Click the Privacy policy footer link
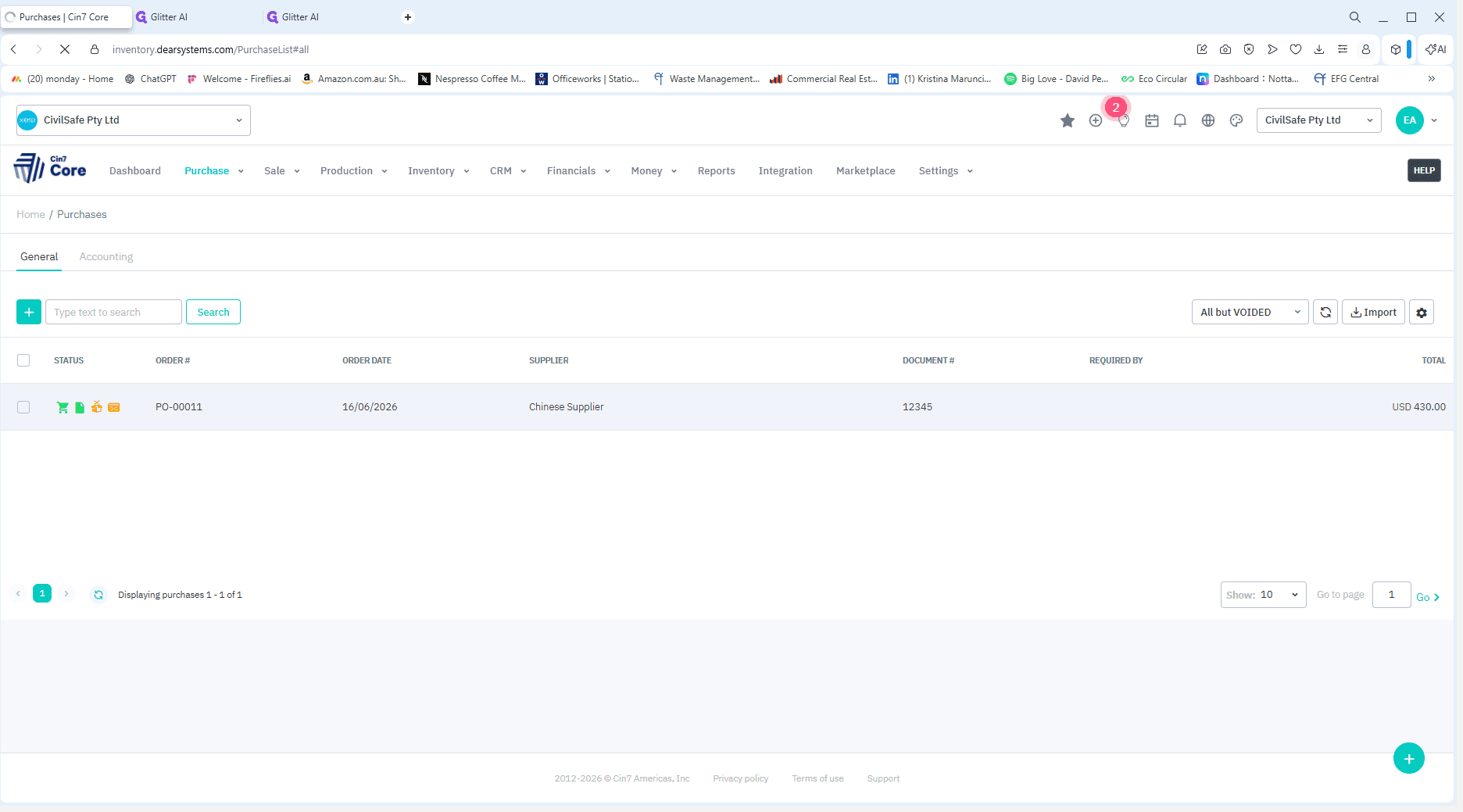This screenshot has width=1463, height=812. coord(741,778)
